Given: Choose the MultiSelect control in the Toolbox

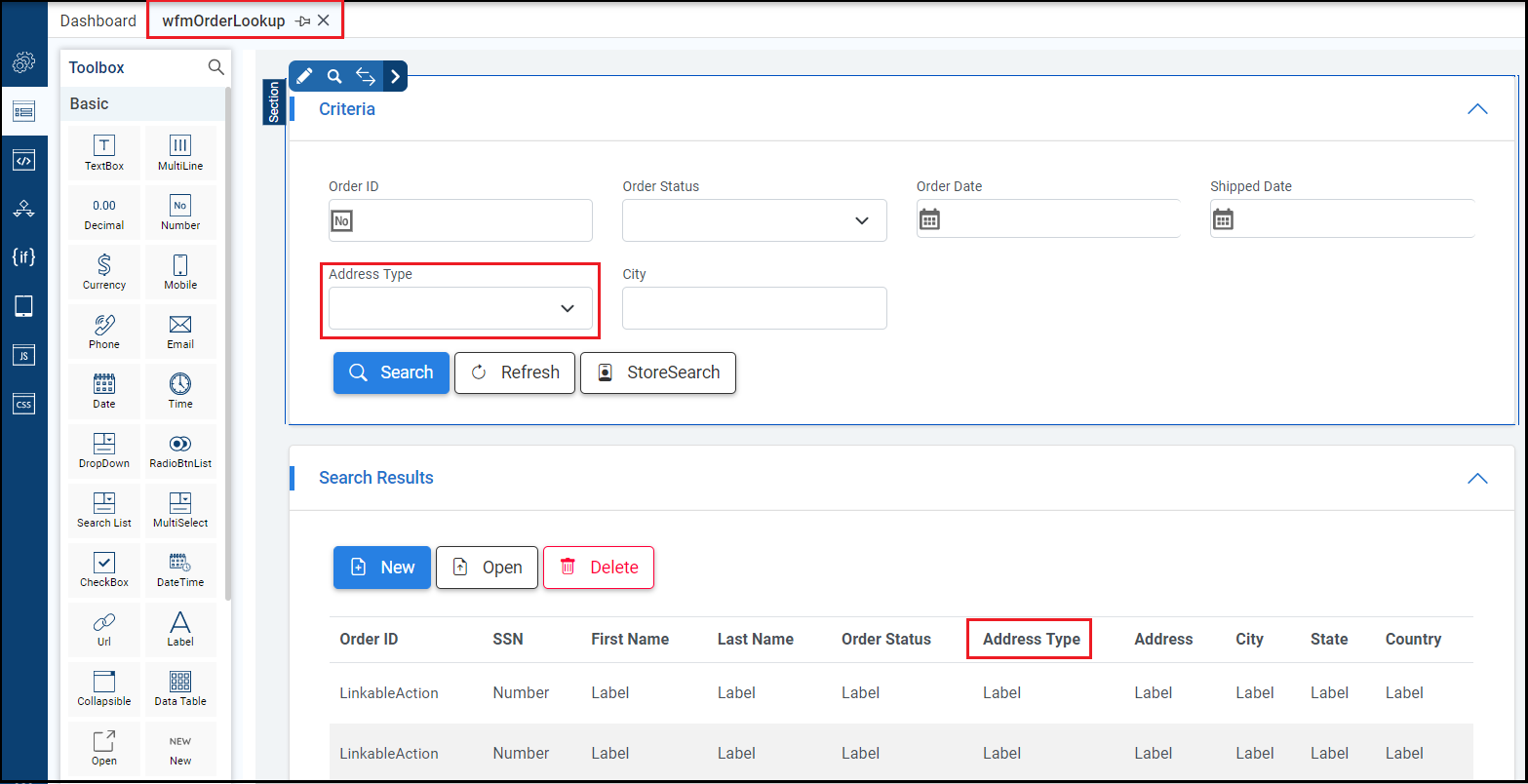Looking at the screenshot, I should point(180,510).
